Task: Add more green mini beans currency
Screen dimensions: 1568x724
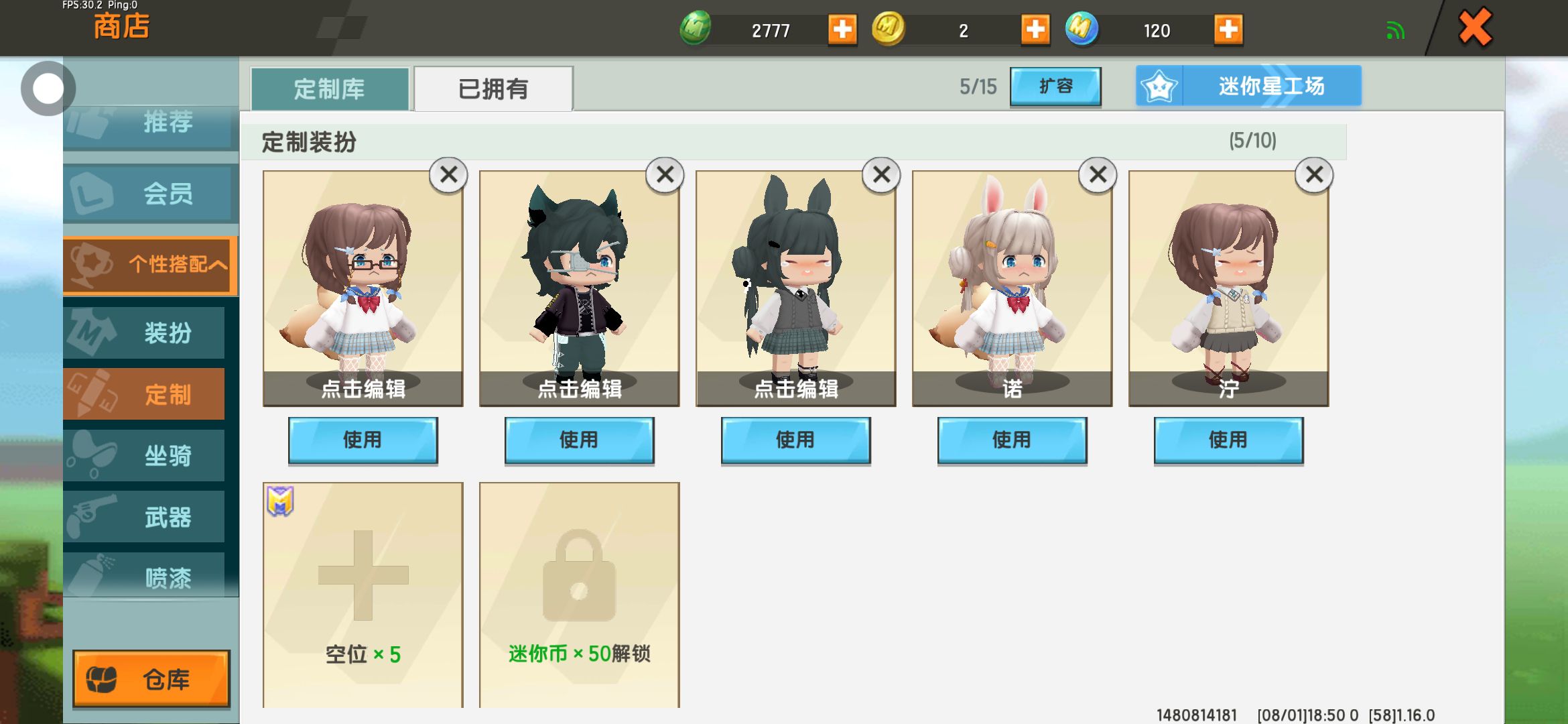Action: pos(842,29)
